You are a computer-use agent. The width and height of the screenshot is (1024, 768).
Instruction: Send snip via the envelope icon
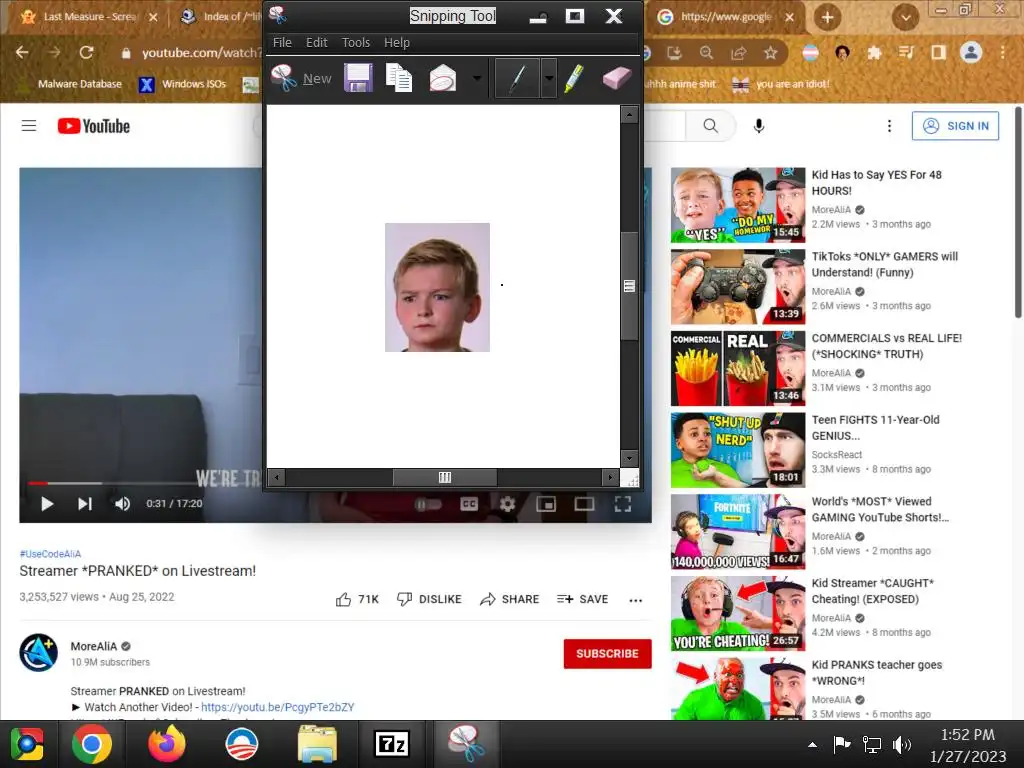[x=442, y=78]
